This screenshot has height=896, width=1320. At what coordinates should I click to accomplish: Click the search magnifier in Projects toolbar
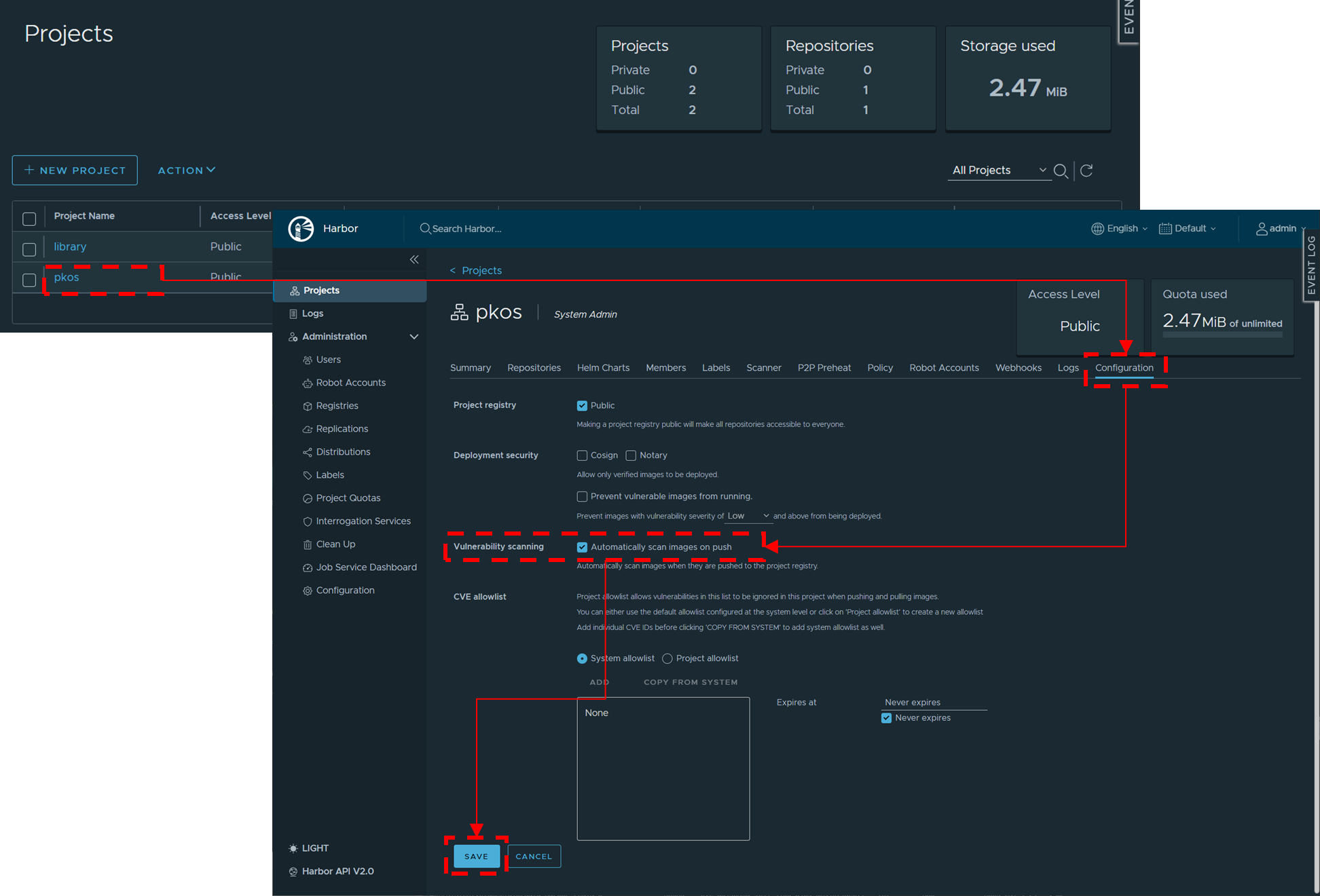[1061, 171]
